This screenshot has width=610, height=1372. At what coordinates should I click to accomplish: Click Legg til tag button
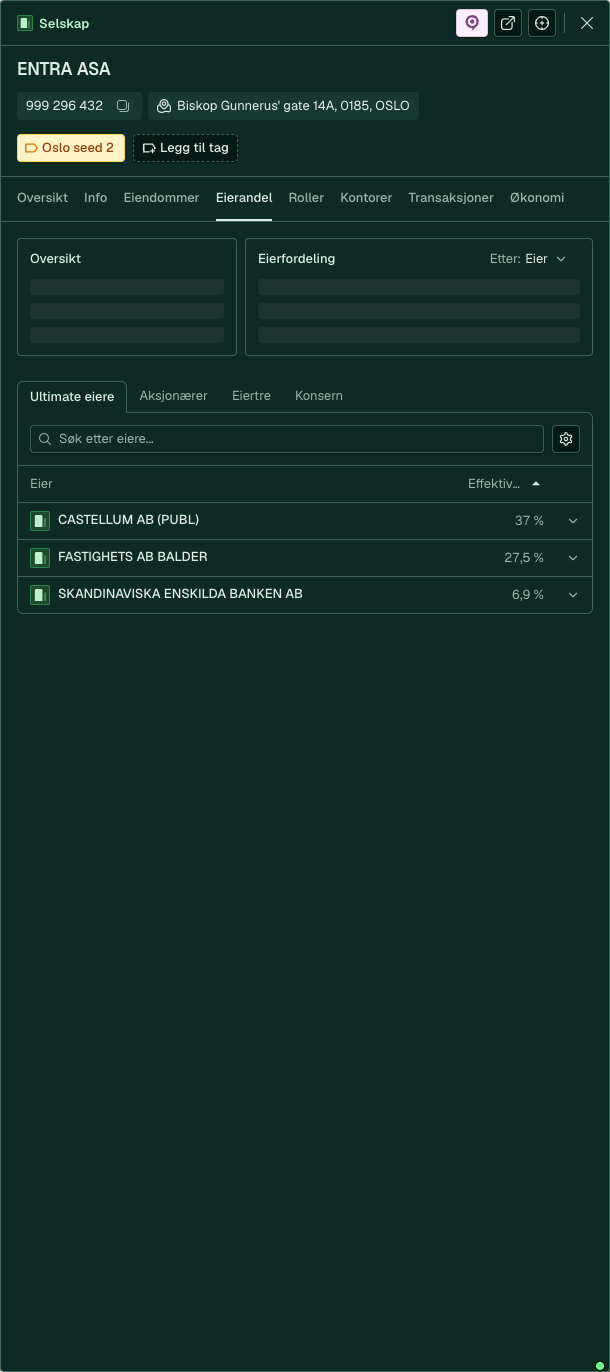pos(185,148)
